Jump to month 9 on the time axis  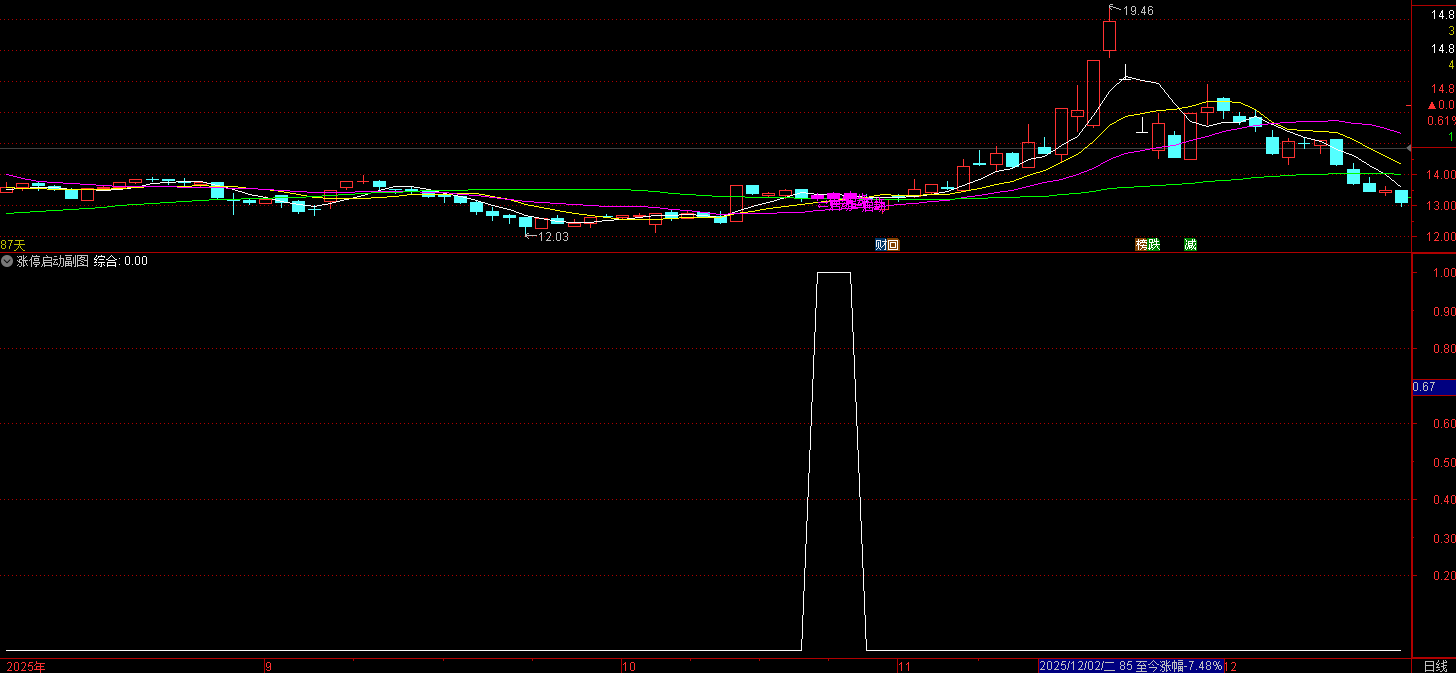click(268, 666)
